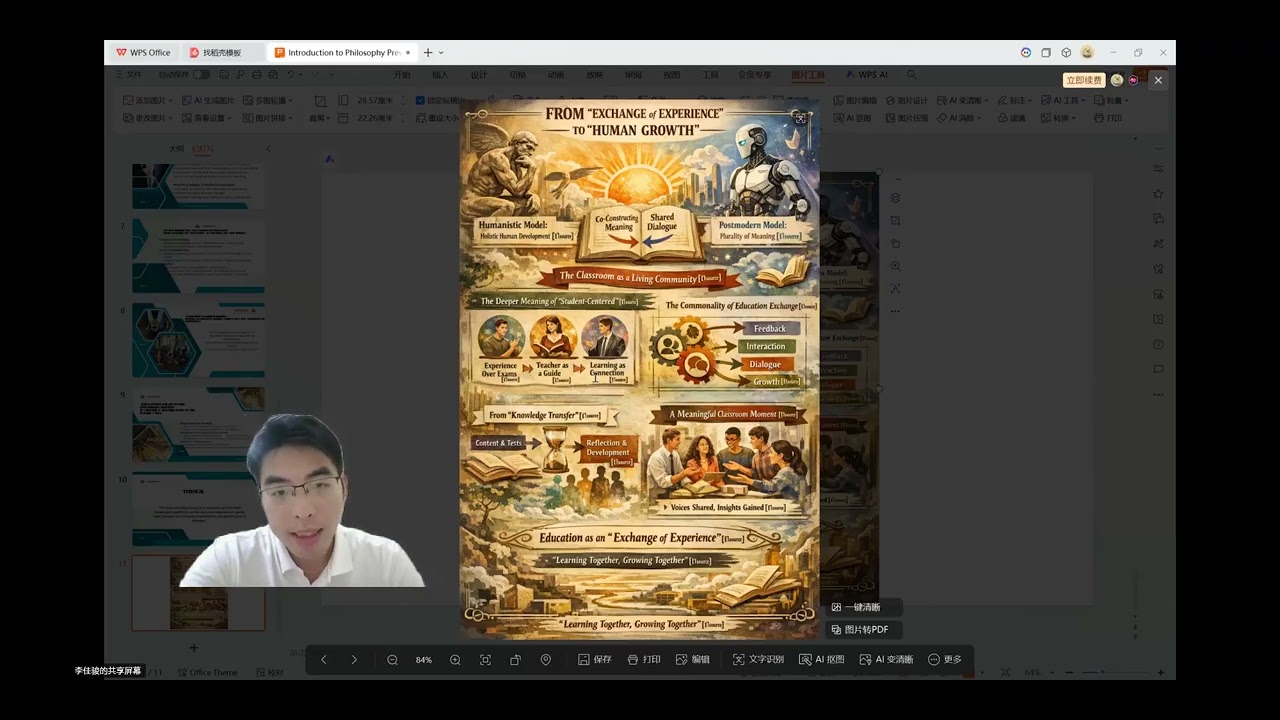Expand tab list dropdown arrow
The height and width of the screenshot is (720, 1280).
[441, 52]
